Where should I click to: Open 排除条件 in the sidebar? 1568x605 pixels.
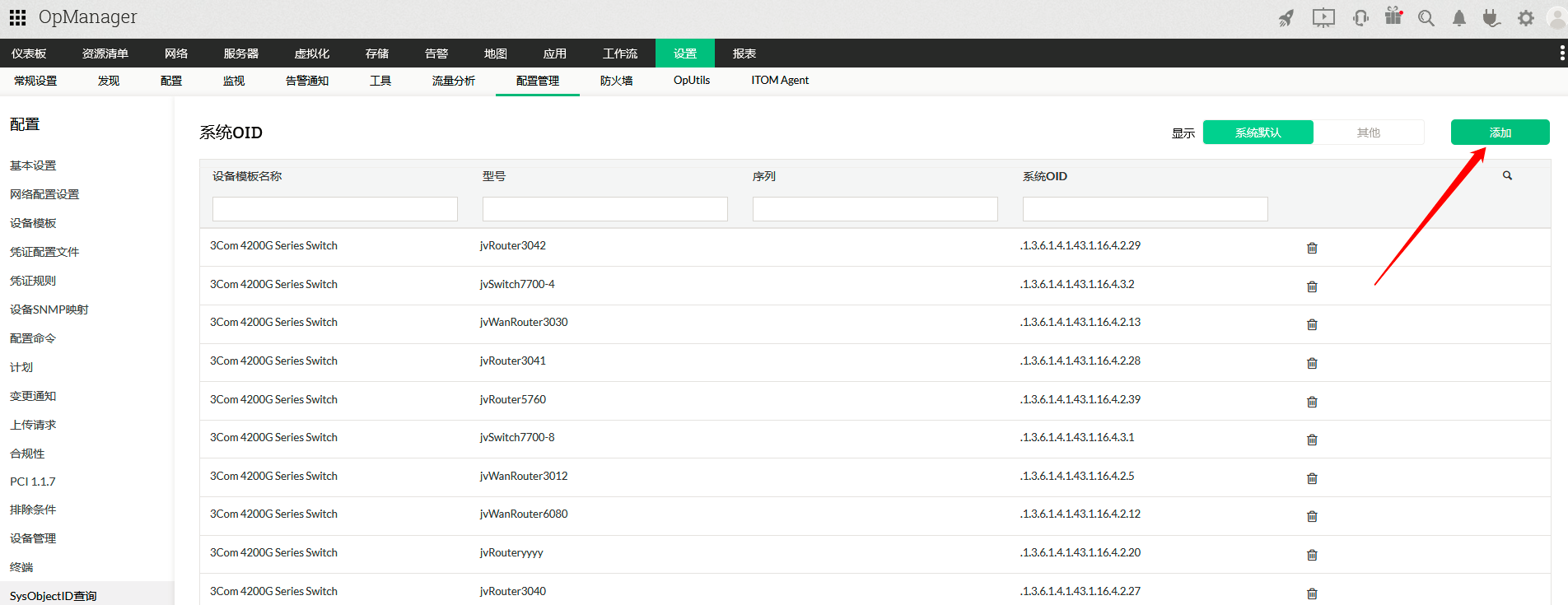pos(33,510)
